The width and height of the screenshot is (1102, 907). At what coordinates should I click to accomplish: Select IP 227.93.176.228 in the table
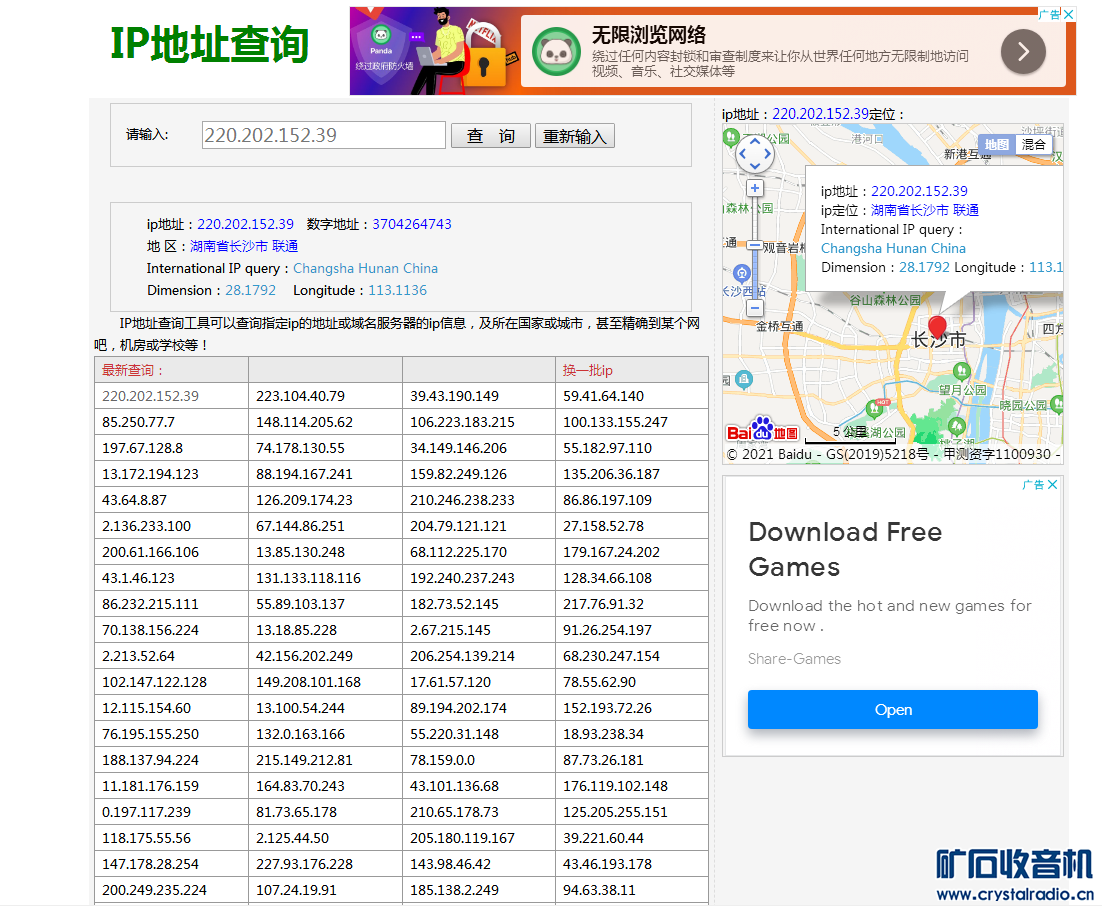point(304,864)
